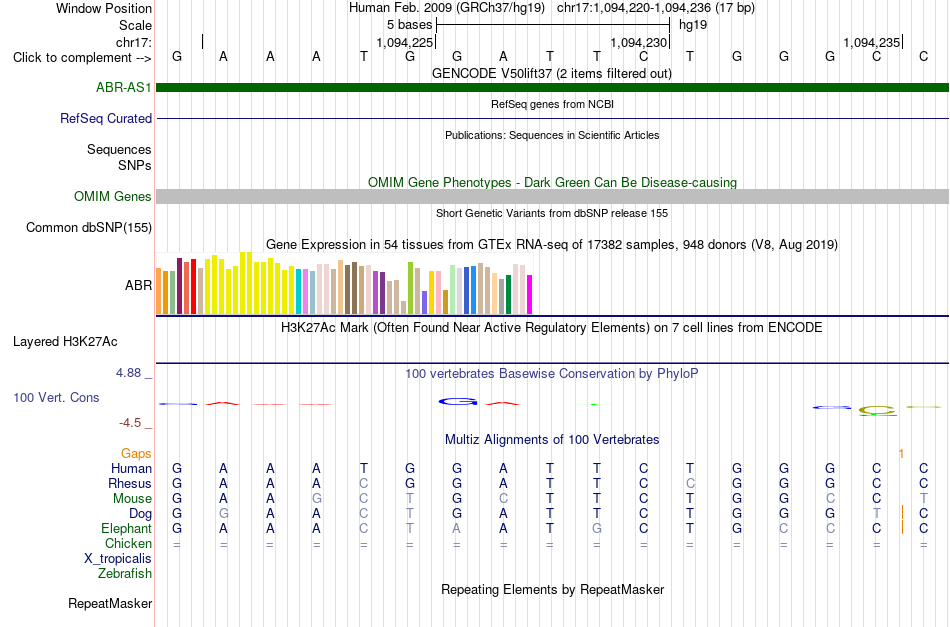Click the chr17: ruler label
The width and height of the screenshot is (950, 627).
pos(134,42)
